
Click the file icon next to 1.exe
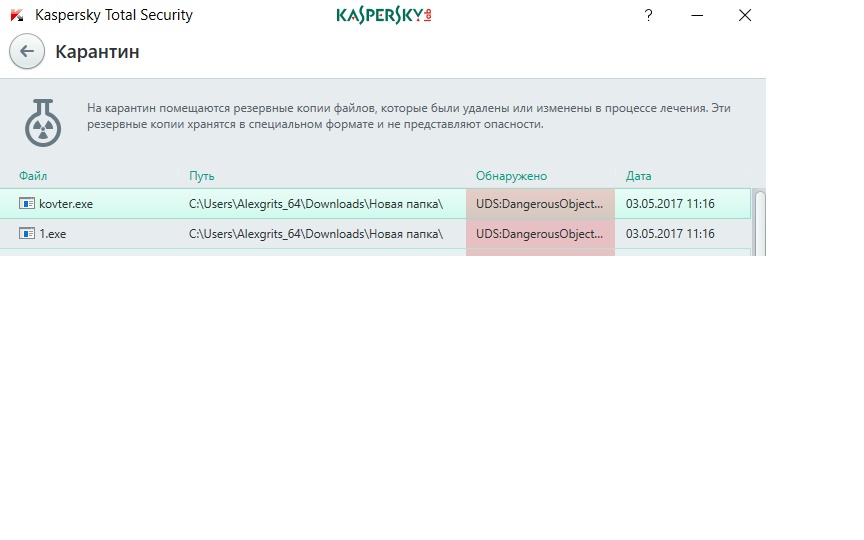[x=26, y=233]
